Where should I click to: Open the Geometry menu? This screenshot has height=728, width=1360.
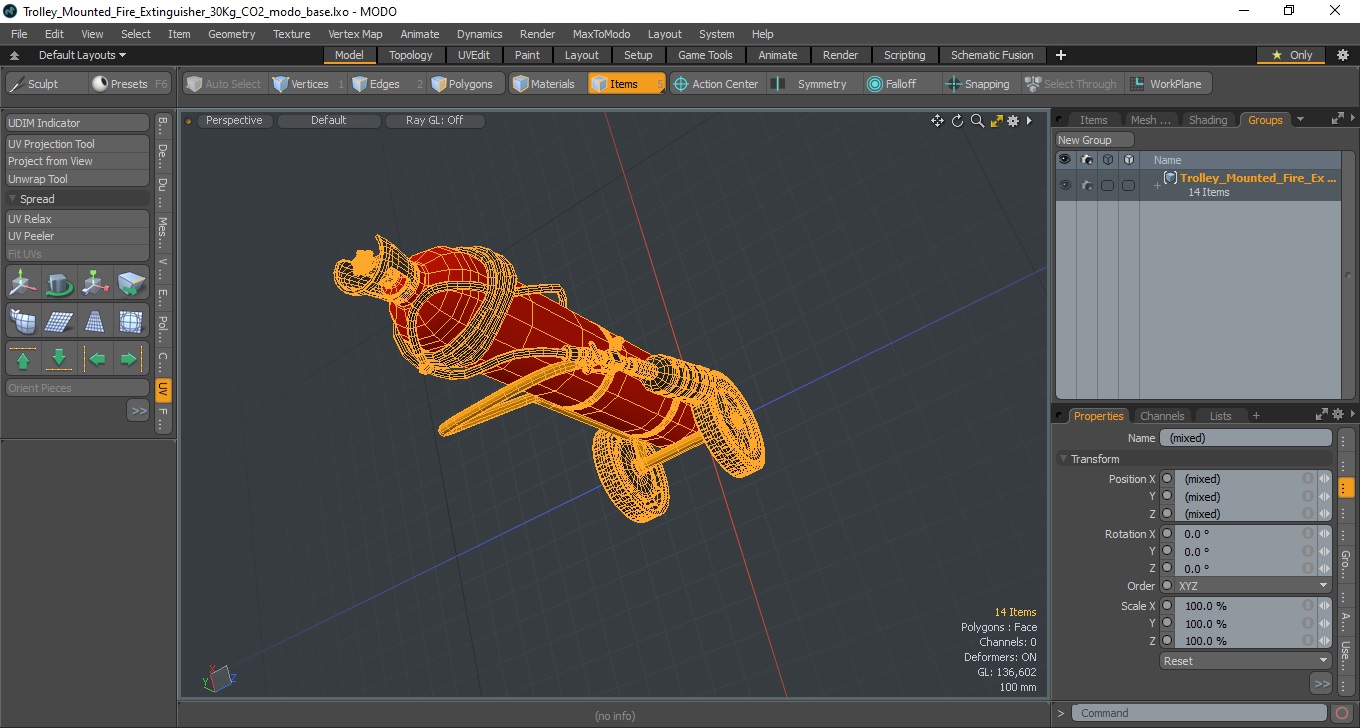point(232,34)
